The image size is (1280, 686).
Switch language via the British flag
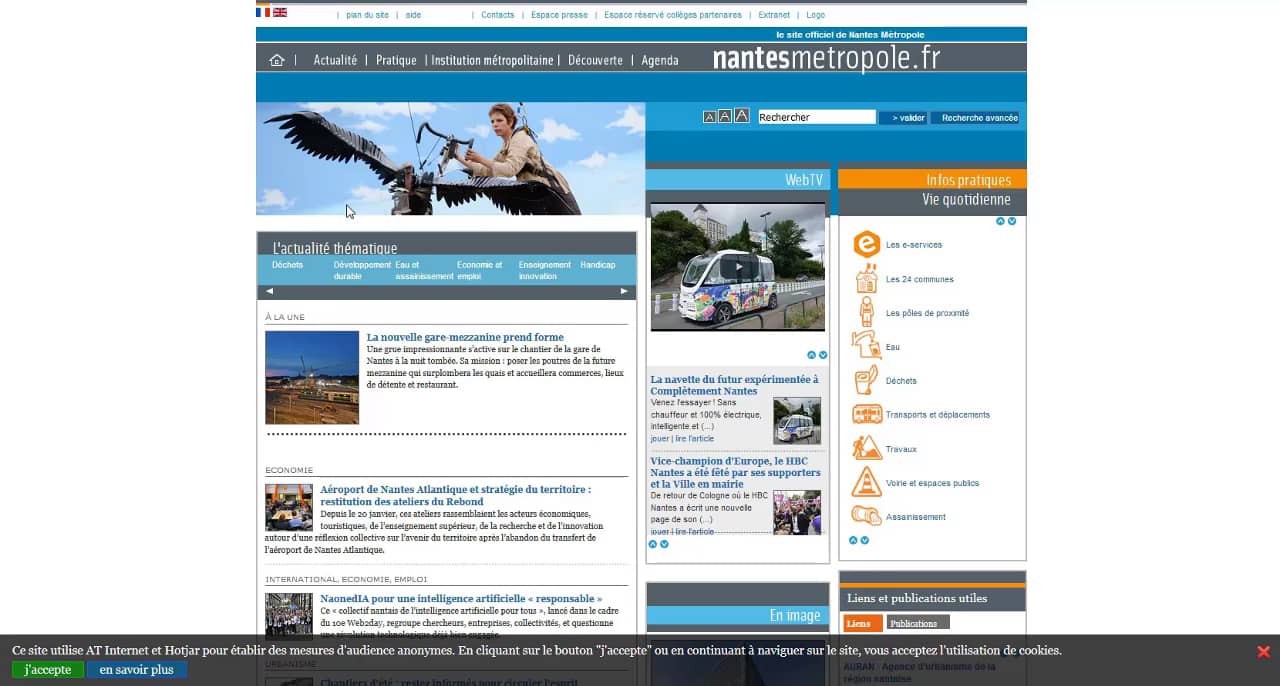(x=280, y=12)
